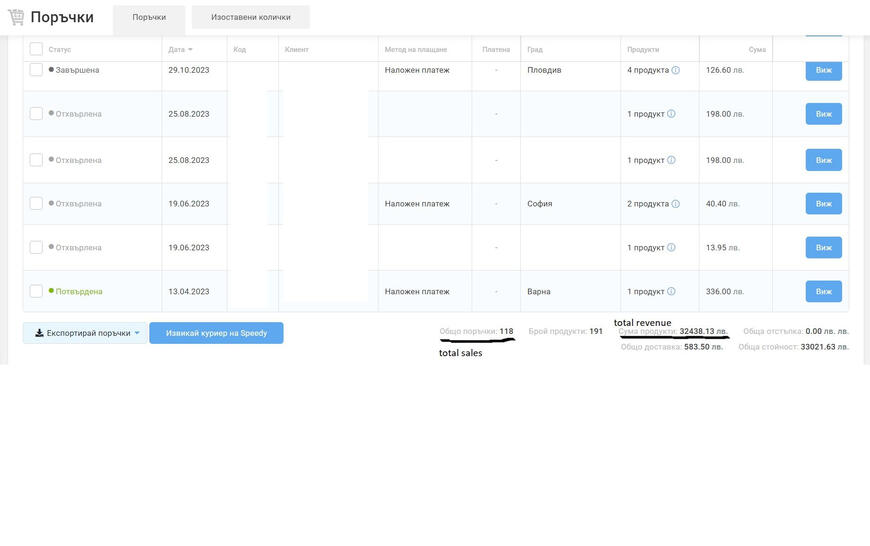Toggle the select-all checkbox in table header

[x=36, y=49]
